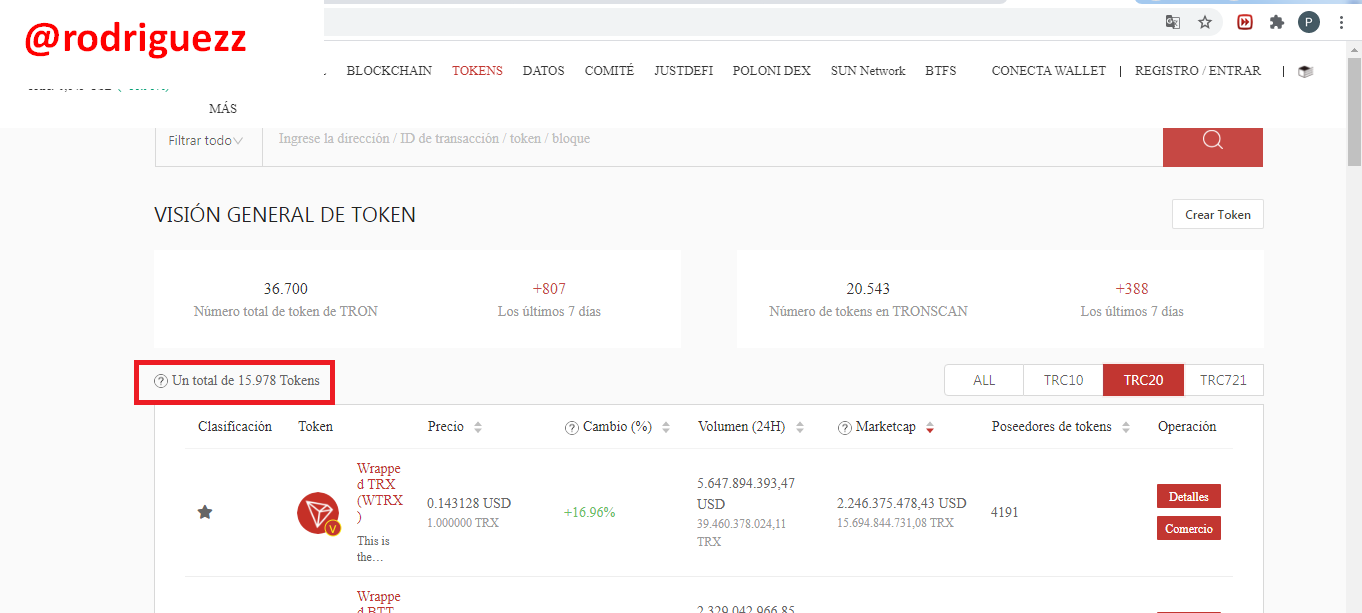Go to JUSTDEFI
Screen dimensions: 1362x613
click(684, 71)
